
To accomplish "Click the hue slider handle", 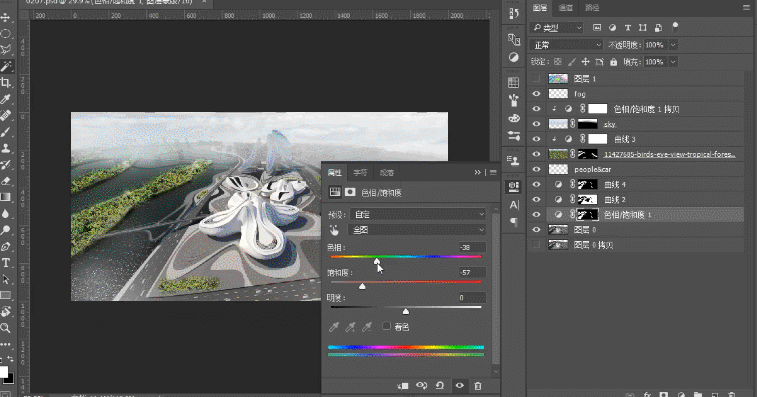I will pos(377,261).
